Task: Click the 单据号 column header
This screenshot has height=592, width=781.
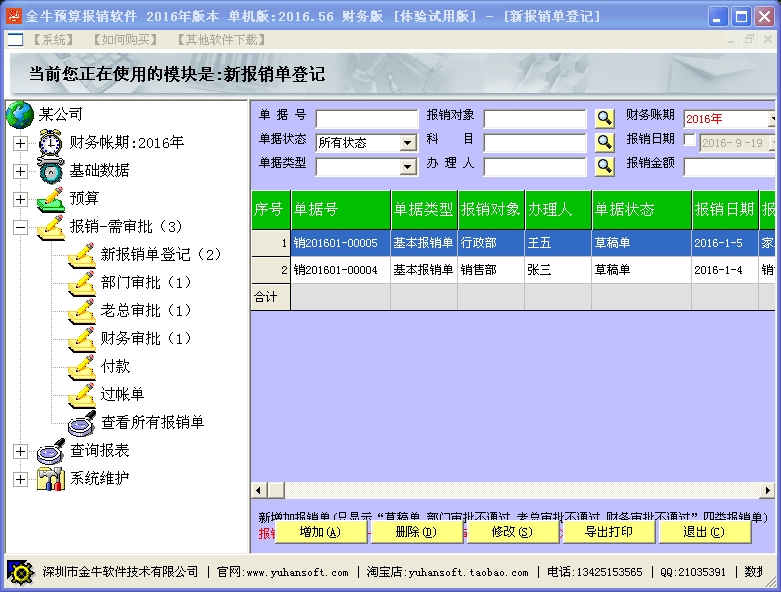Action: [x=341, y=209]
